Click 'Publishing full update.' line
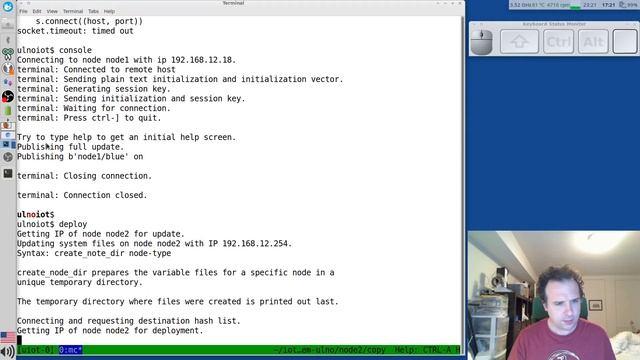640x360 pixels. (70, 147)
